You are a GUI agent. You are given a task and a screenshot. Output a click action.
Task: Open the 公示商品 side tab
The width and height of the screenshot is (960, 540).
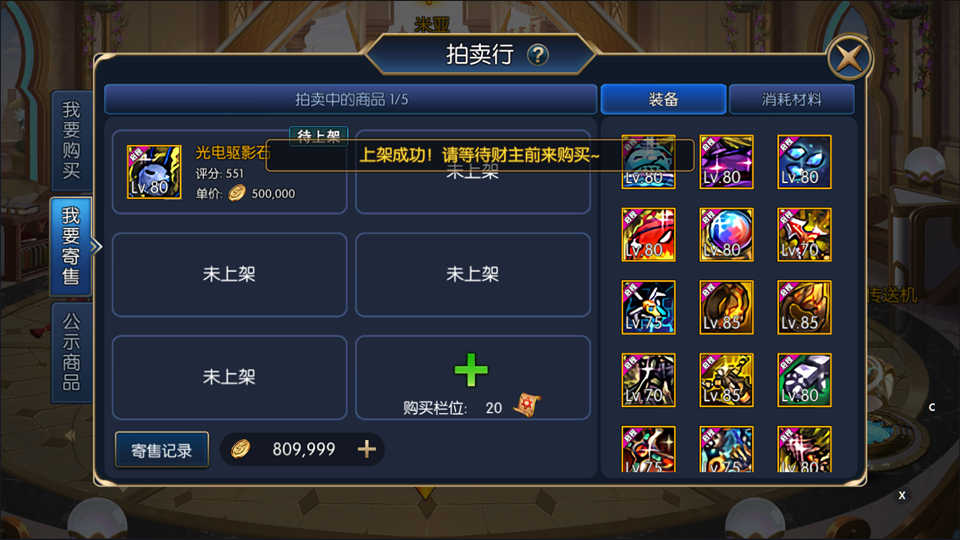(x=71, y=352)
